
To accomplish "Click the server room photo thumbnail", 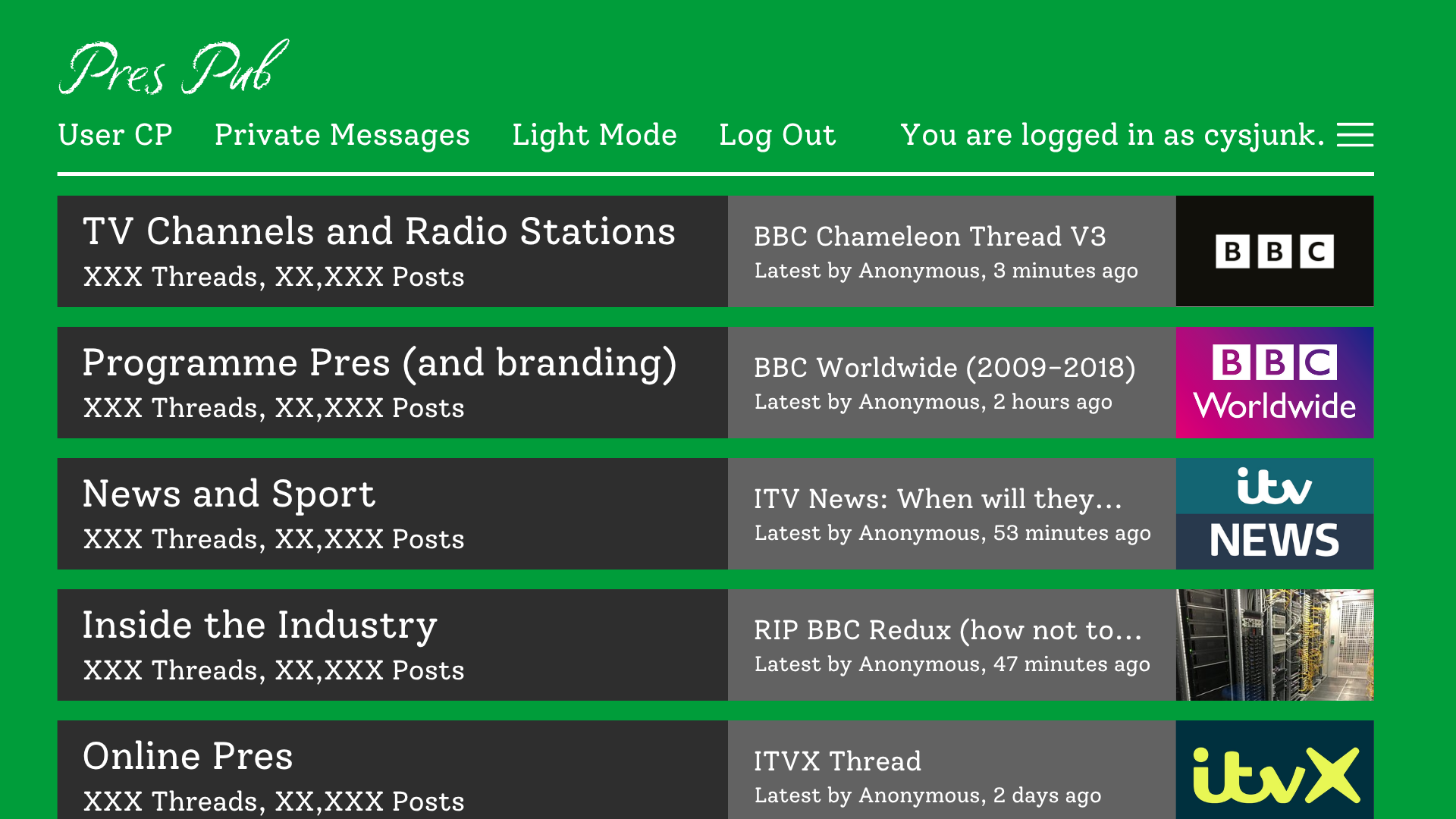I will (1274, 645).
